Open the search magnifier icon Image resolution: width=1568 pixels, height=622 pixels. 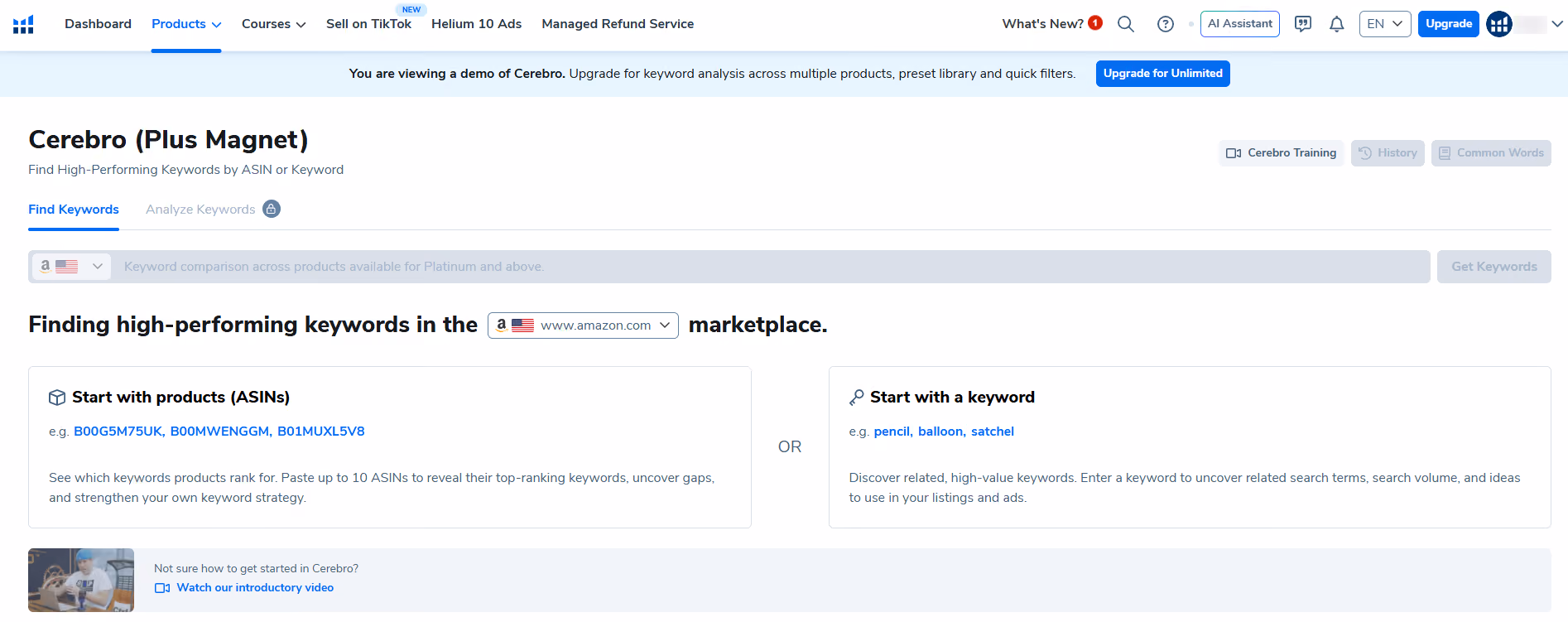[x=1126, y=24]
